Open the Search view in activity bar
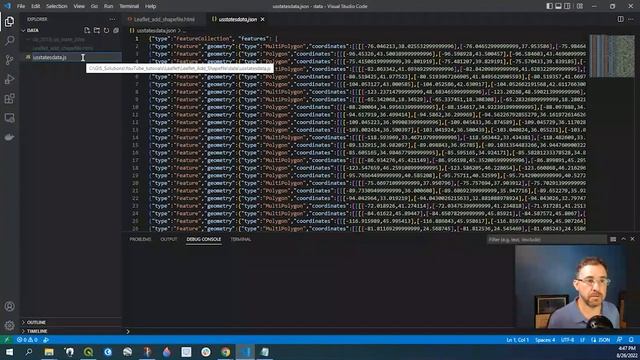Viewport: 640px width, 360px height. [x=9, y=40]
